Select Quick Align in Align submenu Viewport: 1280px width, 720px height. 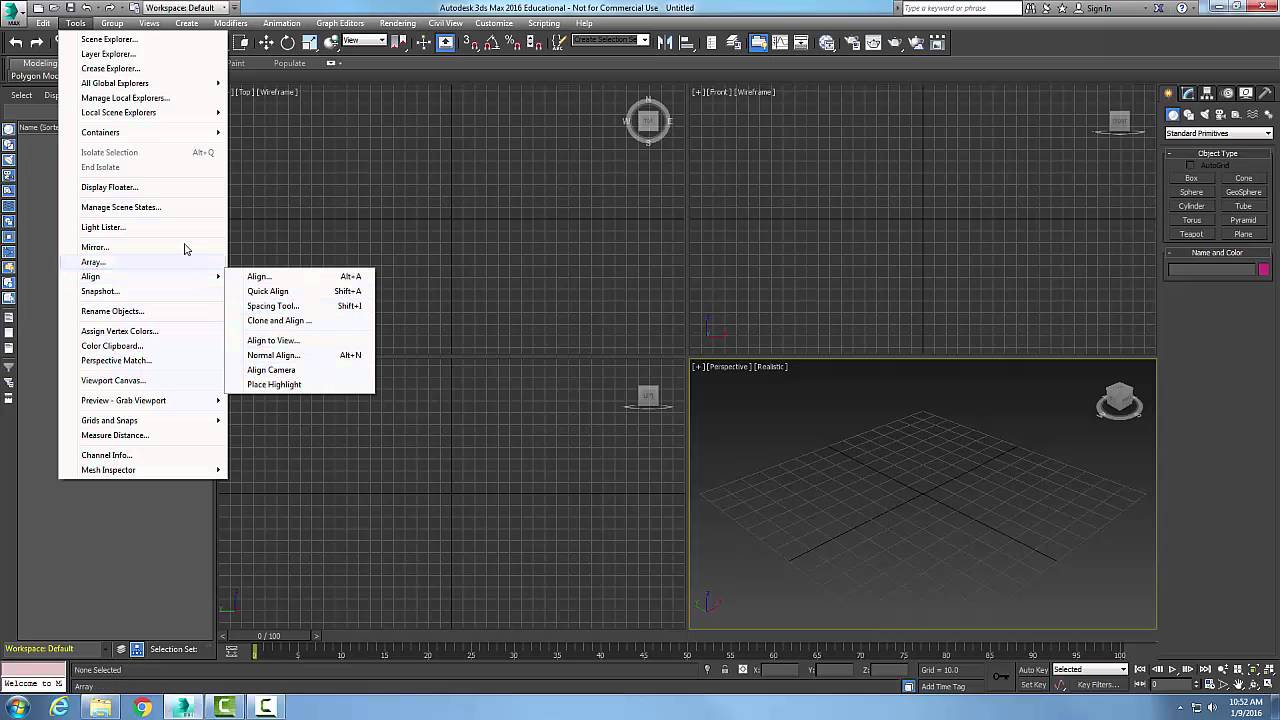[300, 291]
